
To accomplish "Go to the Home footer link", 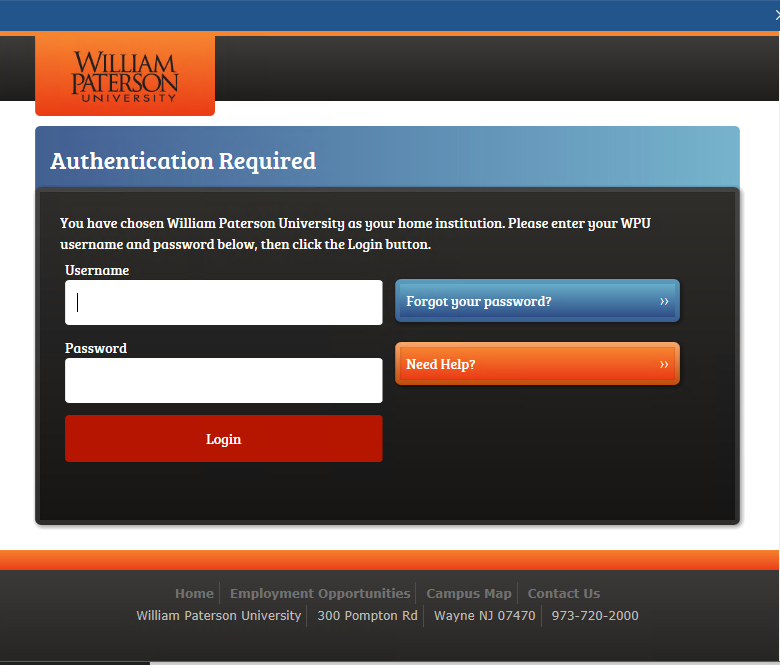I will (194, 593).
